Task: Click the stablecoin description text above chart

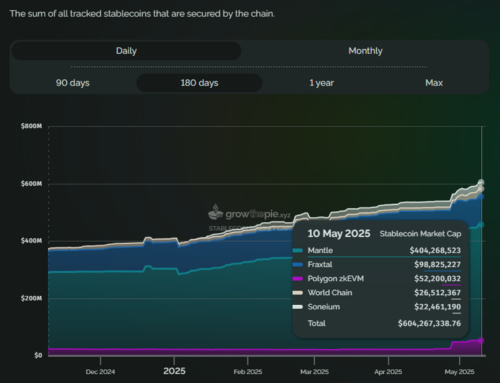Action: tap(142, 14)
